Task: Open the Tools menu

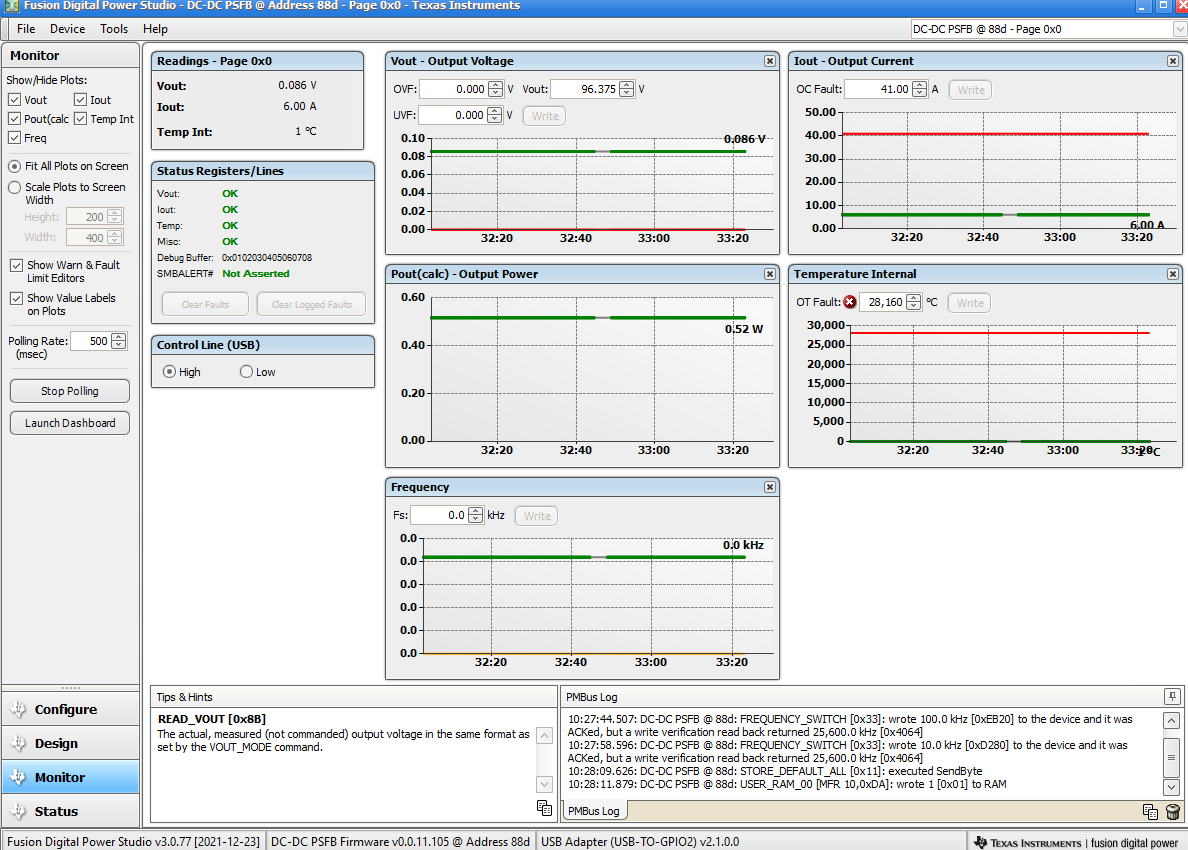Action: [x=114, y=29]
